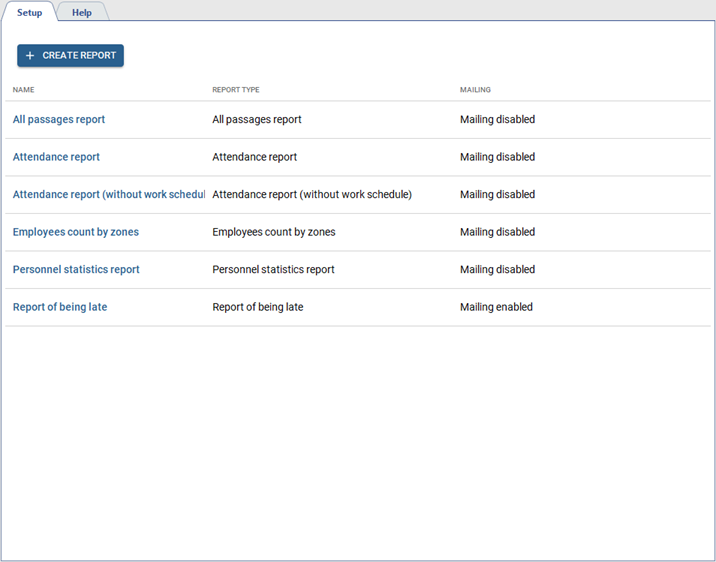Click the plus icon on Create Report

tap(30, 56)
